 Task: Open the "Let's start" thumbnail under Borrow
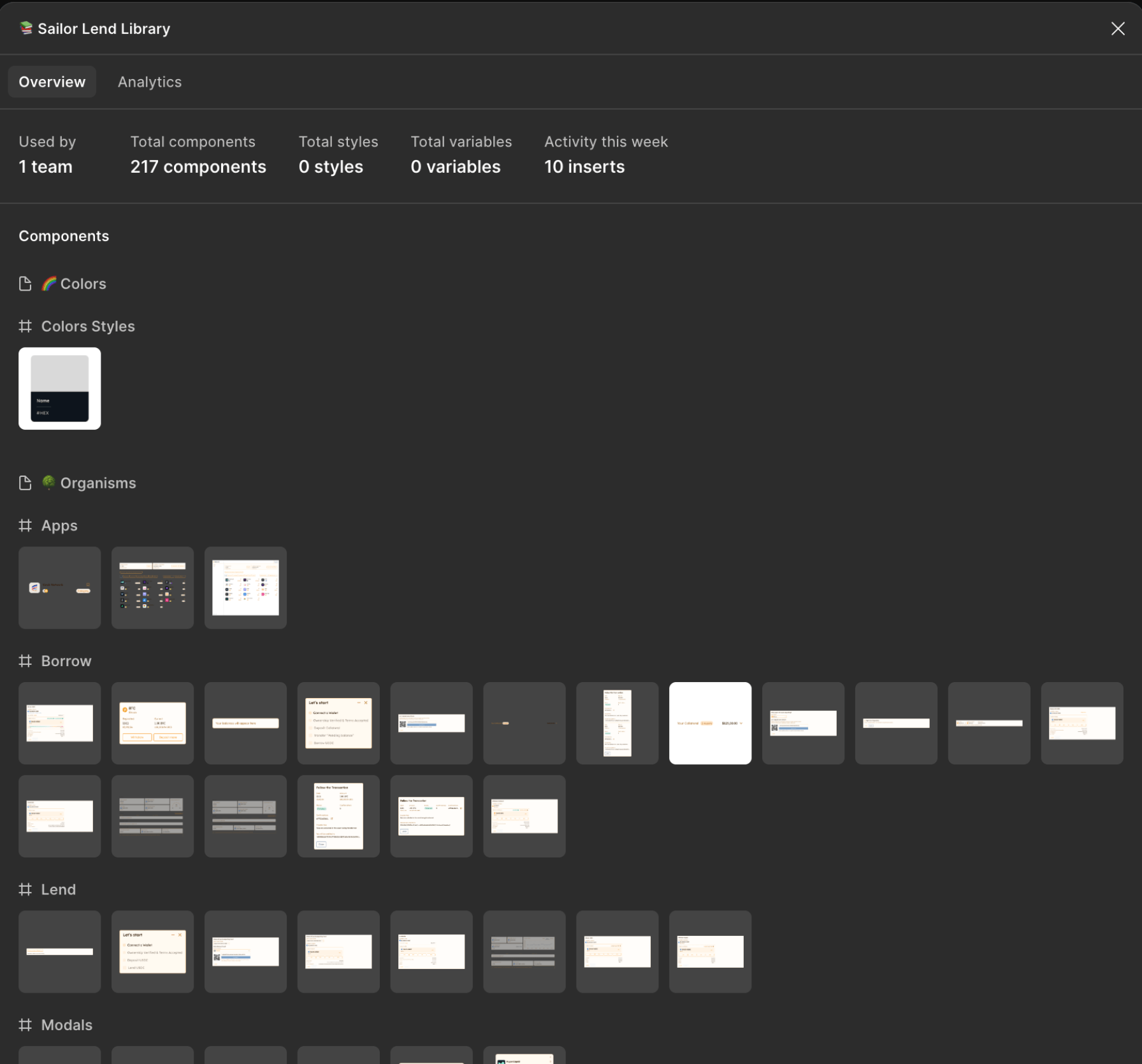338,723
